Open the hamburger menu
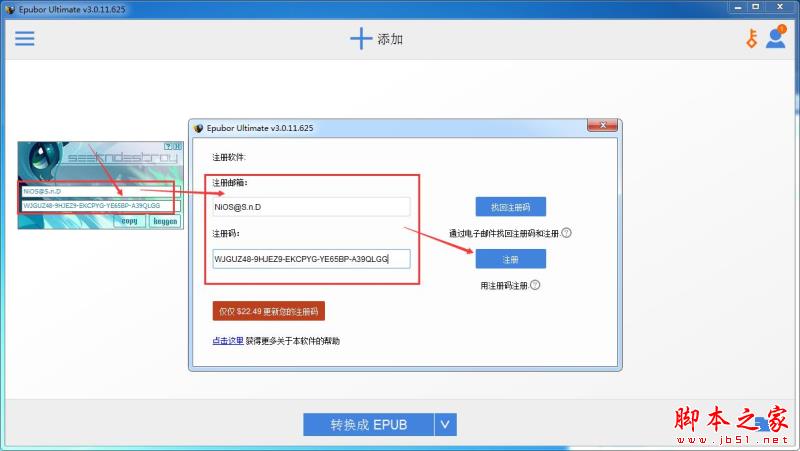Image resolution: width=800 pixels, height=451 pixels. tap(24, 39)
